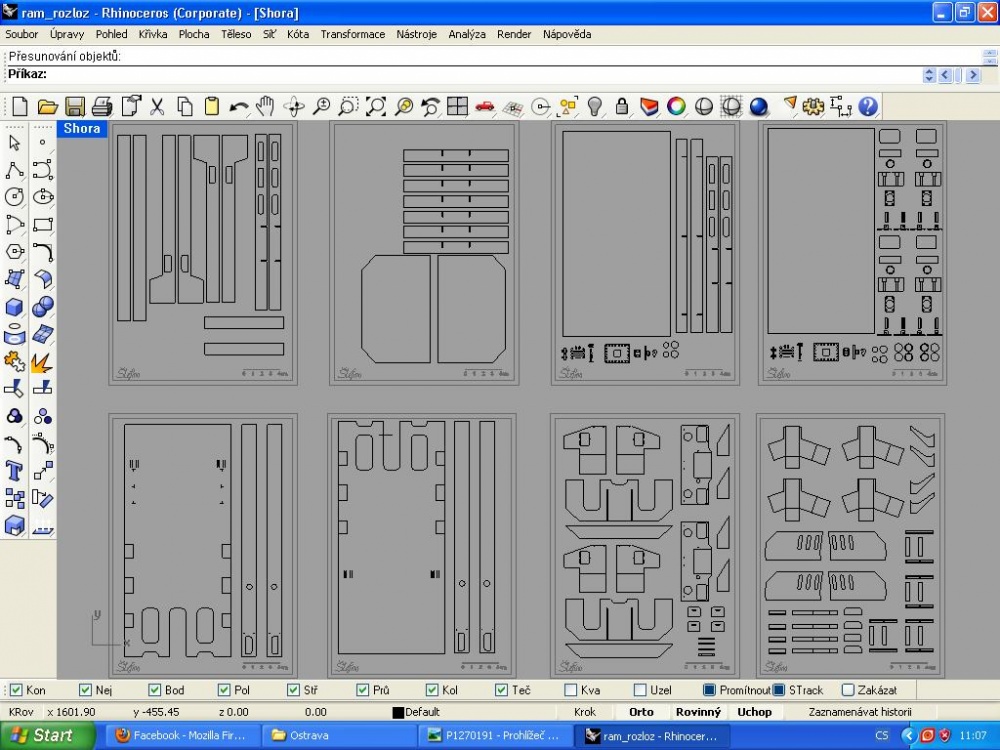Click the Uchop status bar button
The image size is (1000, 750).
754,712
